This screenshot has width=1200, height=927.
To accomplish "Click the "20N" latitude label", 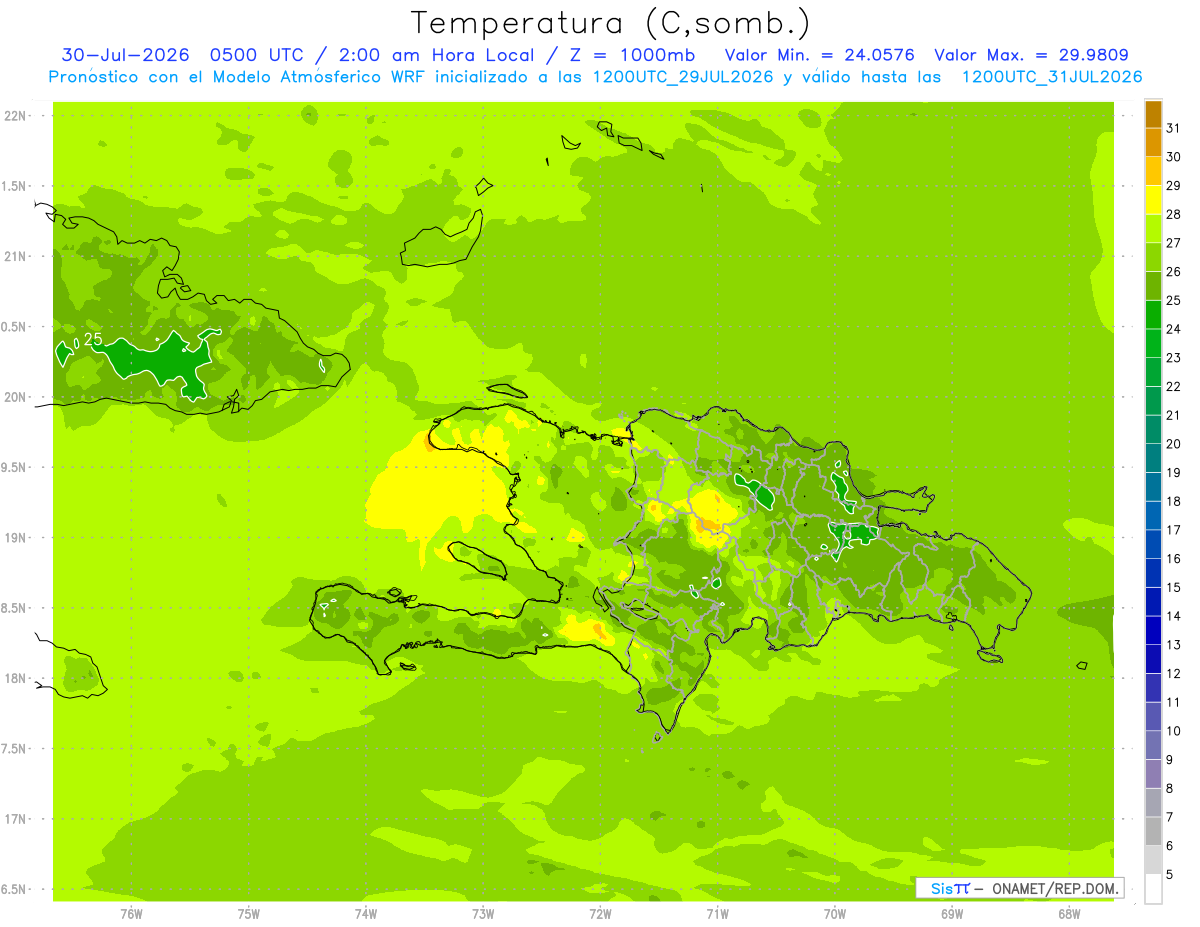I will click(15, 397).
